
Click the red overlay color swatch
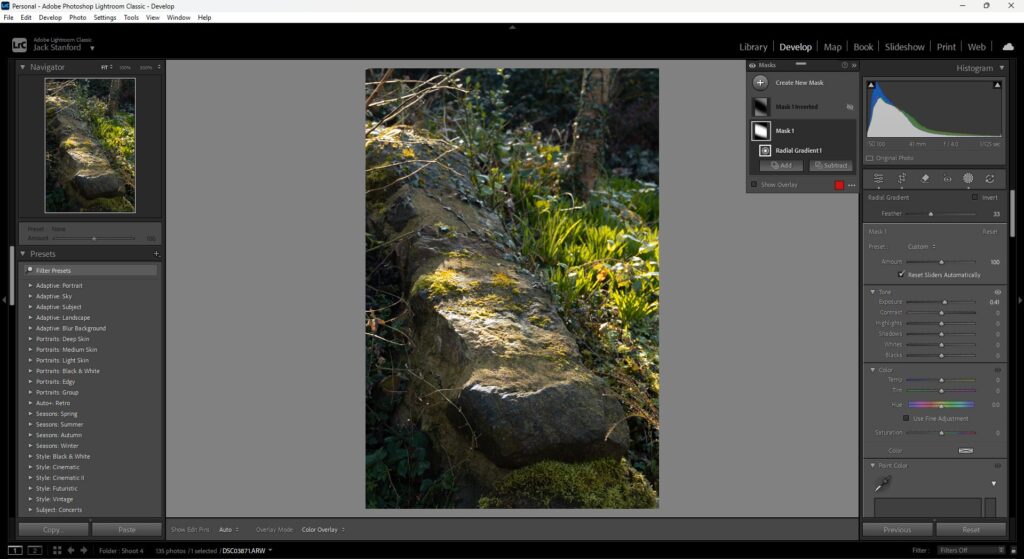tap(839, 185)
